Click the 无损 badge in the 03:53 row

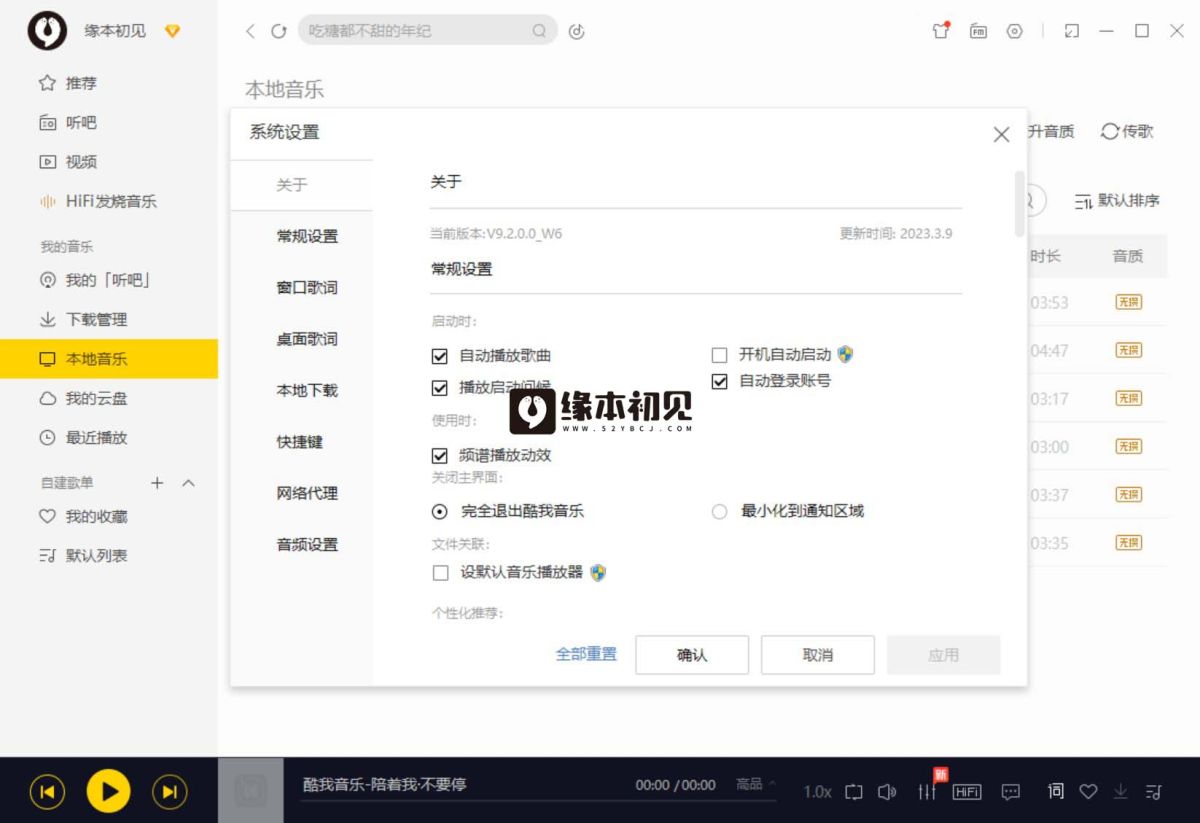pyautogui.click(x=1128, y=302)
